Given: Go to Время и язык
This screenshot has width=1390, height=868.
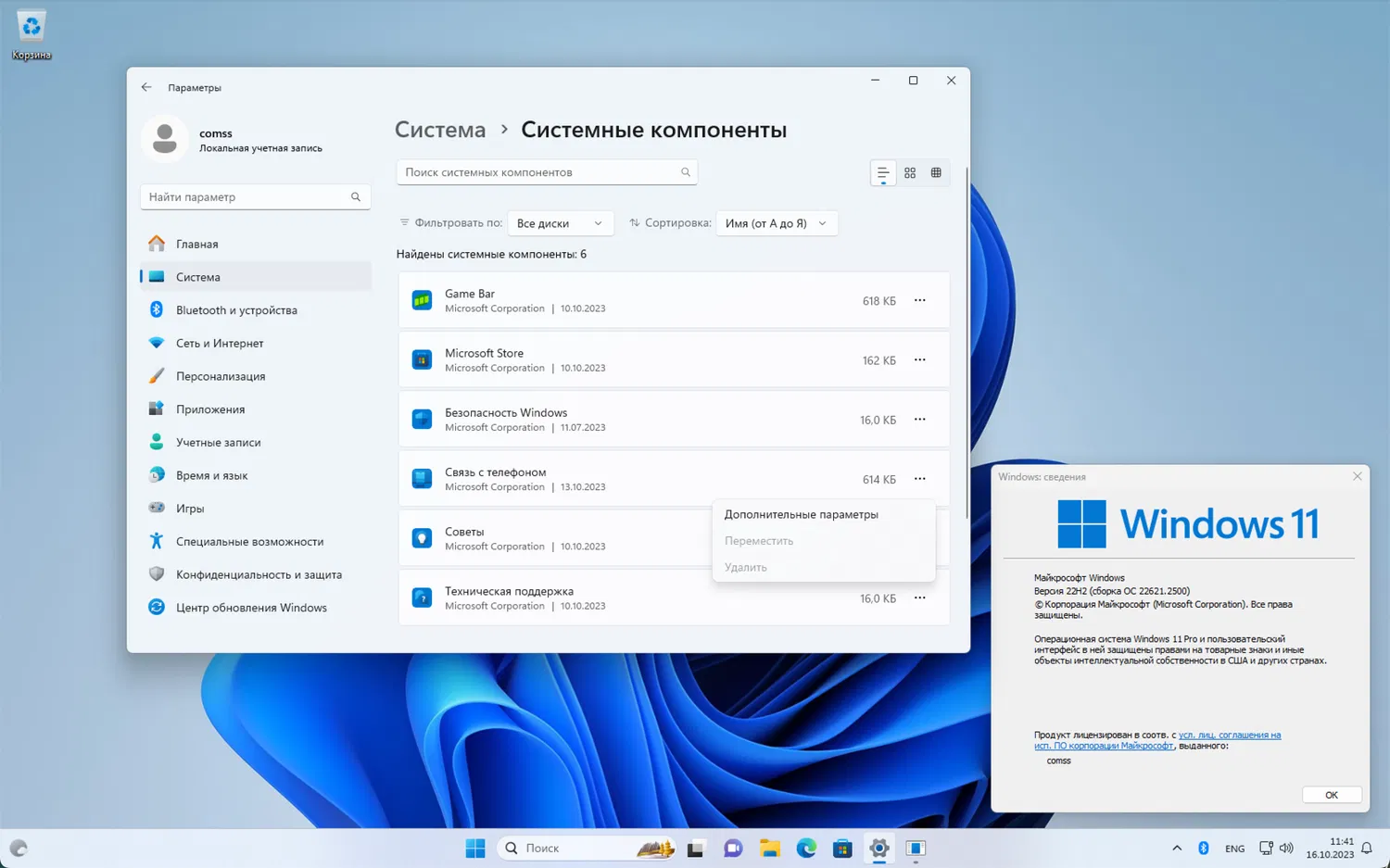Looking at the screenshot, I should tap(256, 475).
